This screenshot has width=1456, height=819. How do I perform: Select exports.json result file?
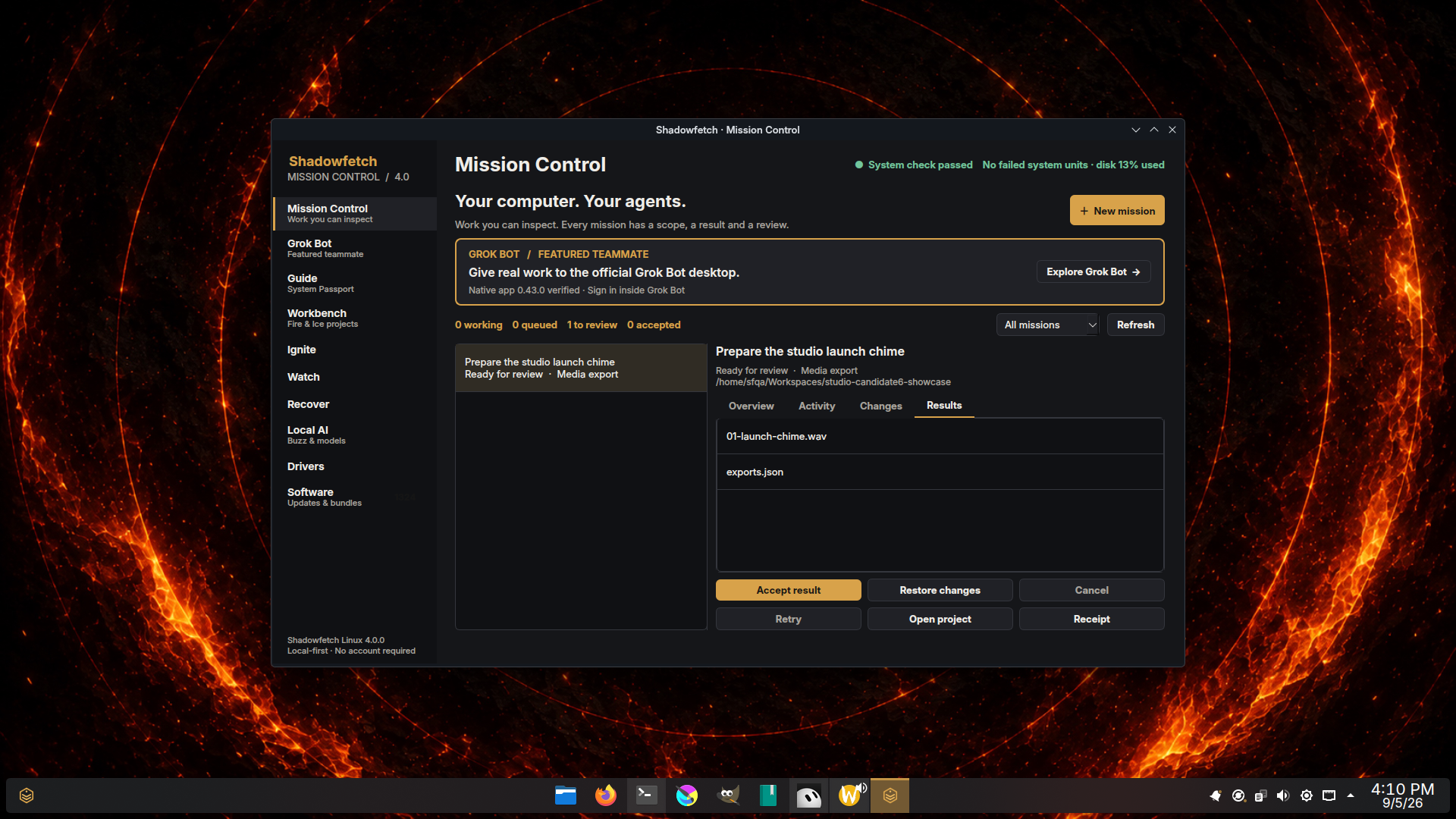click(940, 472)
